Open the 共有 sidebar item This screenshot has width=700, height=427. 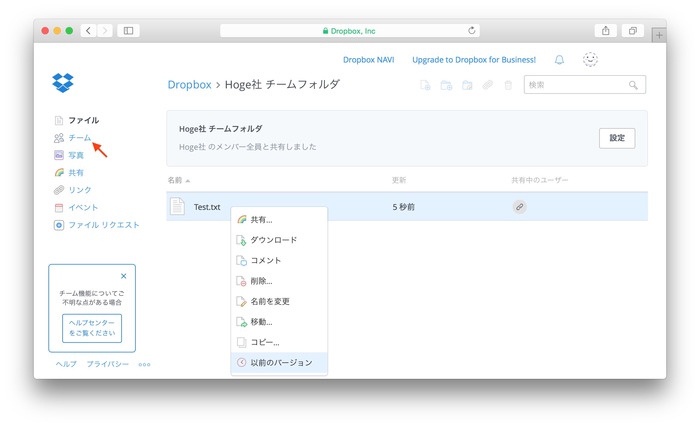pyautogui.click(x=76, y=172)
